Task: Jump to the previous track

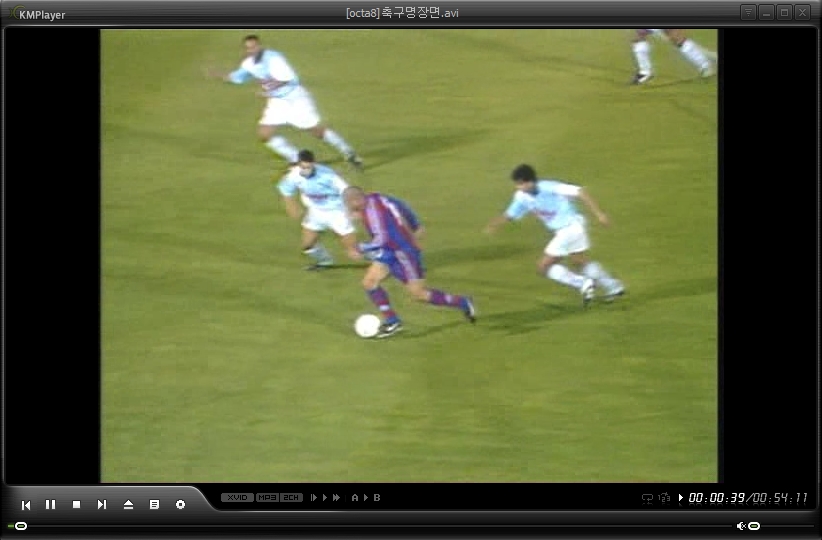Action: click(26, 505)
